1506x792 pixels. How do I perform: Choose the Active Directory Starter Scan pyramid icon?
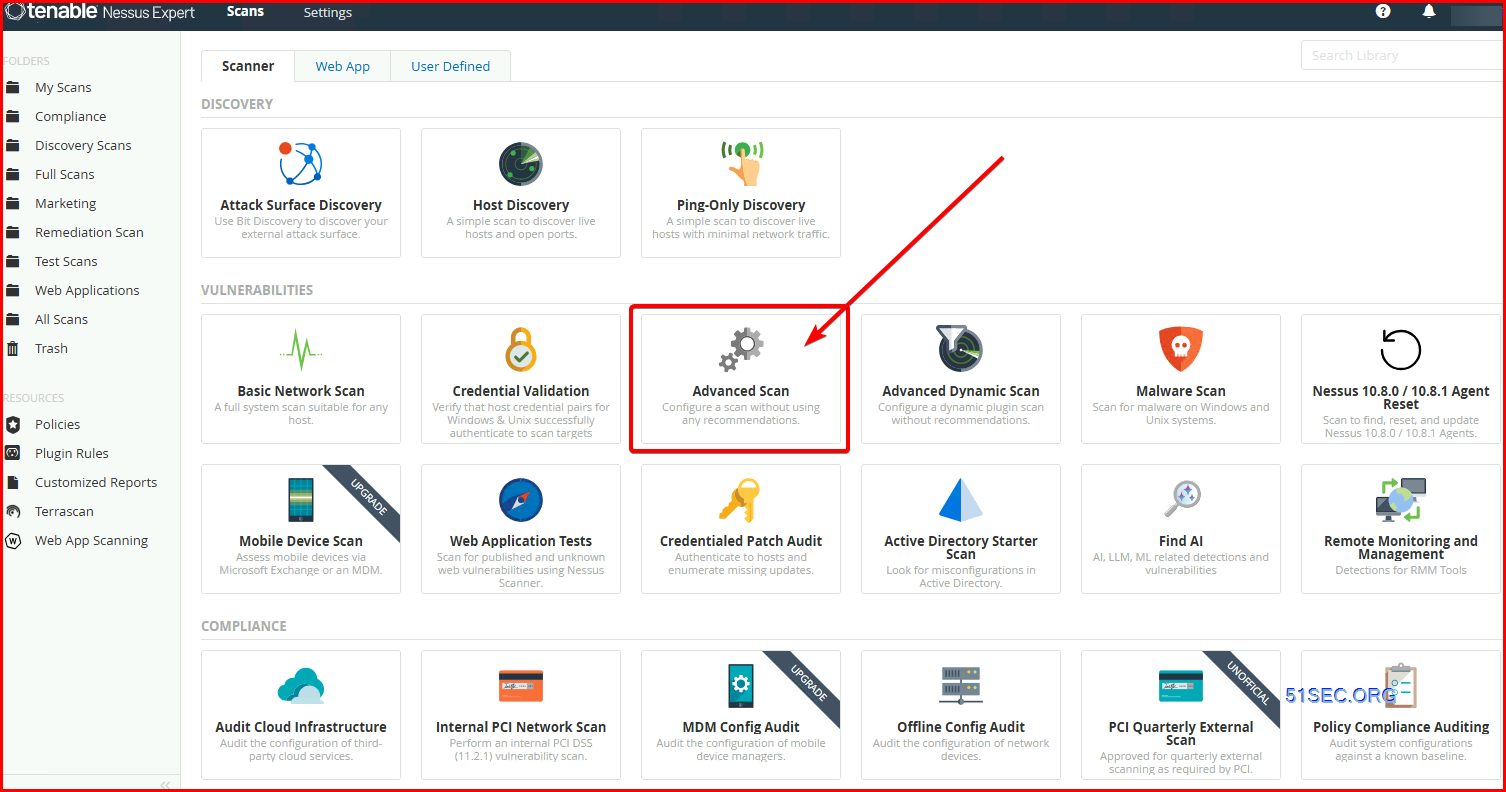pyautogui.click(x=961, y=500)
